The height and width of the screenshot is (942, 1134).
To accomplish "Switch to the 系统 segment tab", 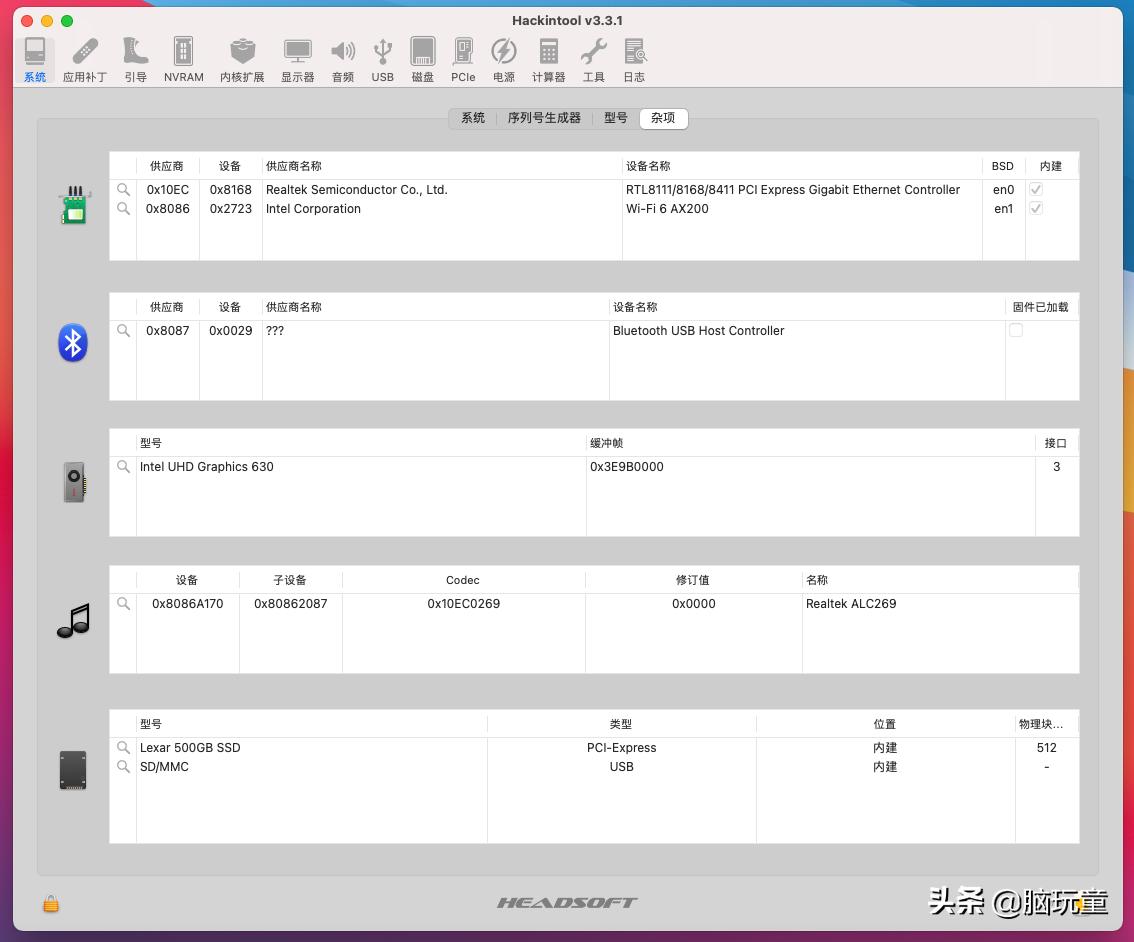I will coord(473,118).
